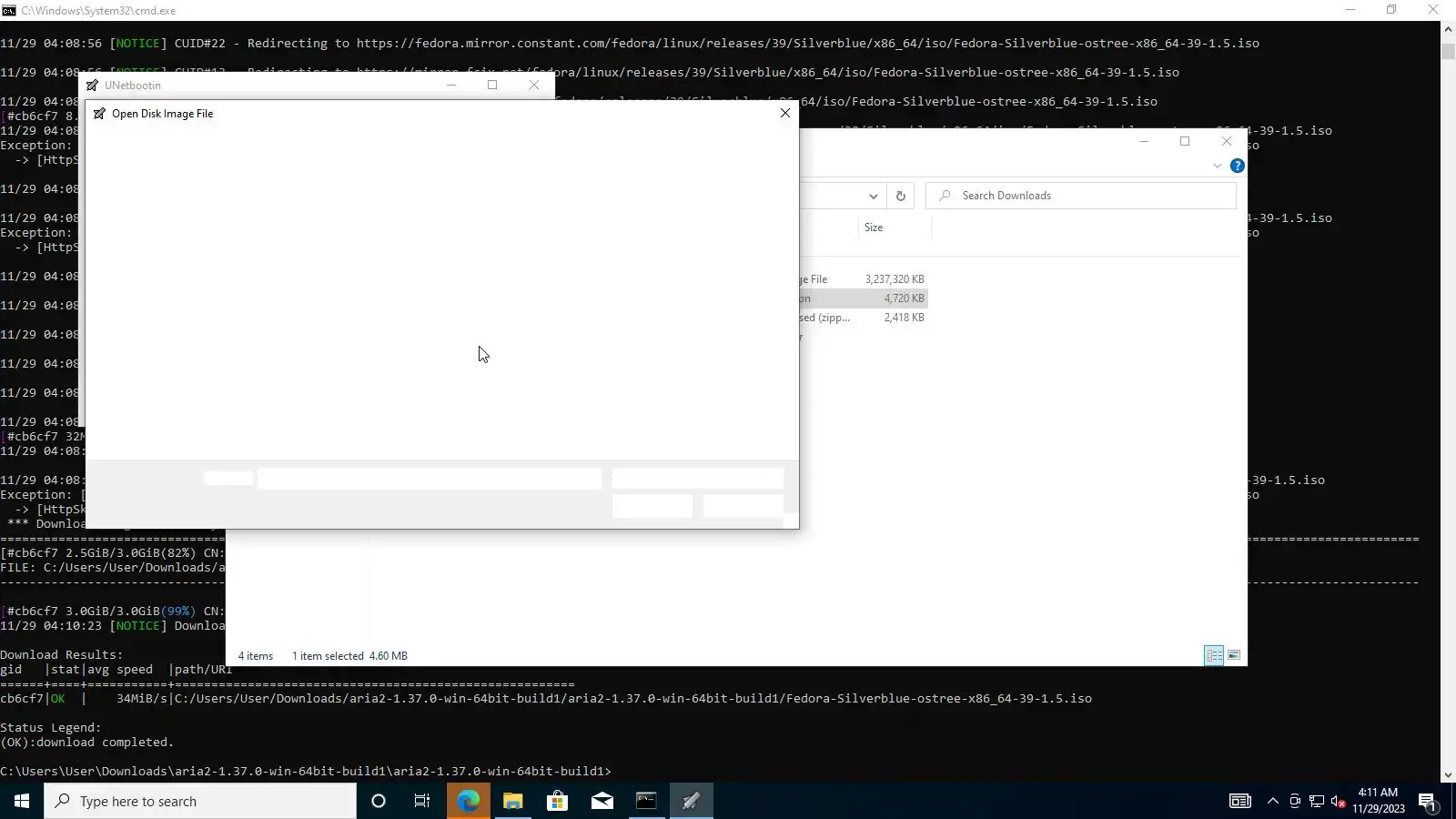Close the Open Disk Image File dialog
1456x819 pixels.
(785, 113)
